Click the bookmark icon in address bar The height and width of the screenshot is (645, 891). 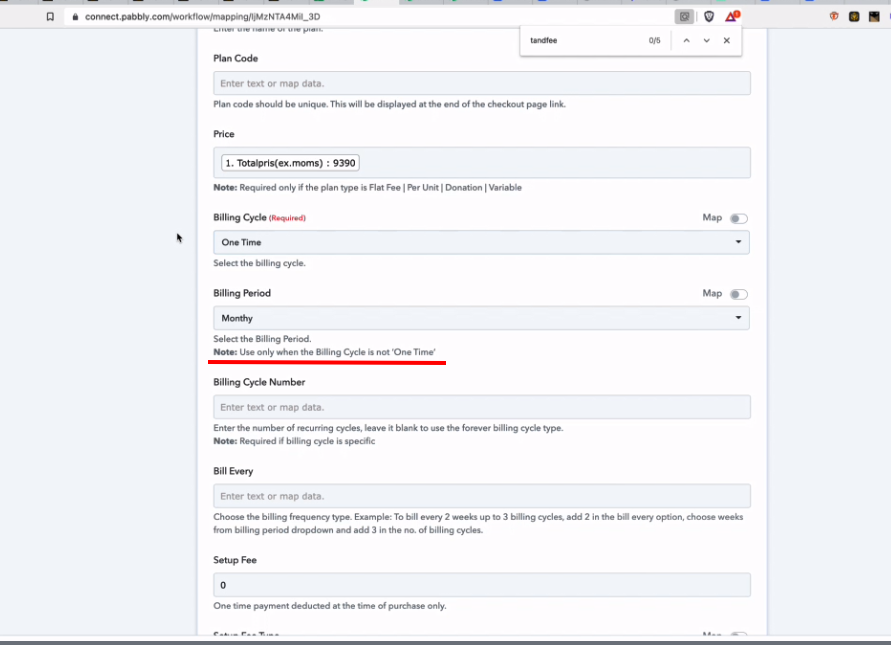coord(50,17)
